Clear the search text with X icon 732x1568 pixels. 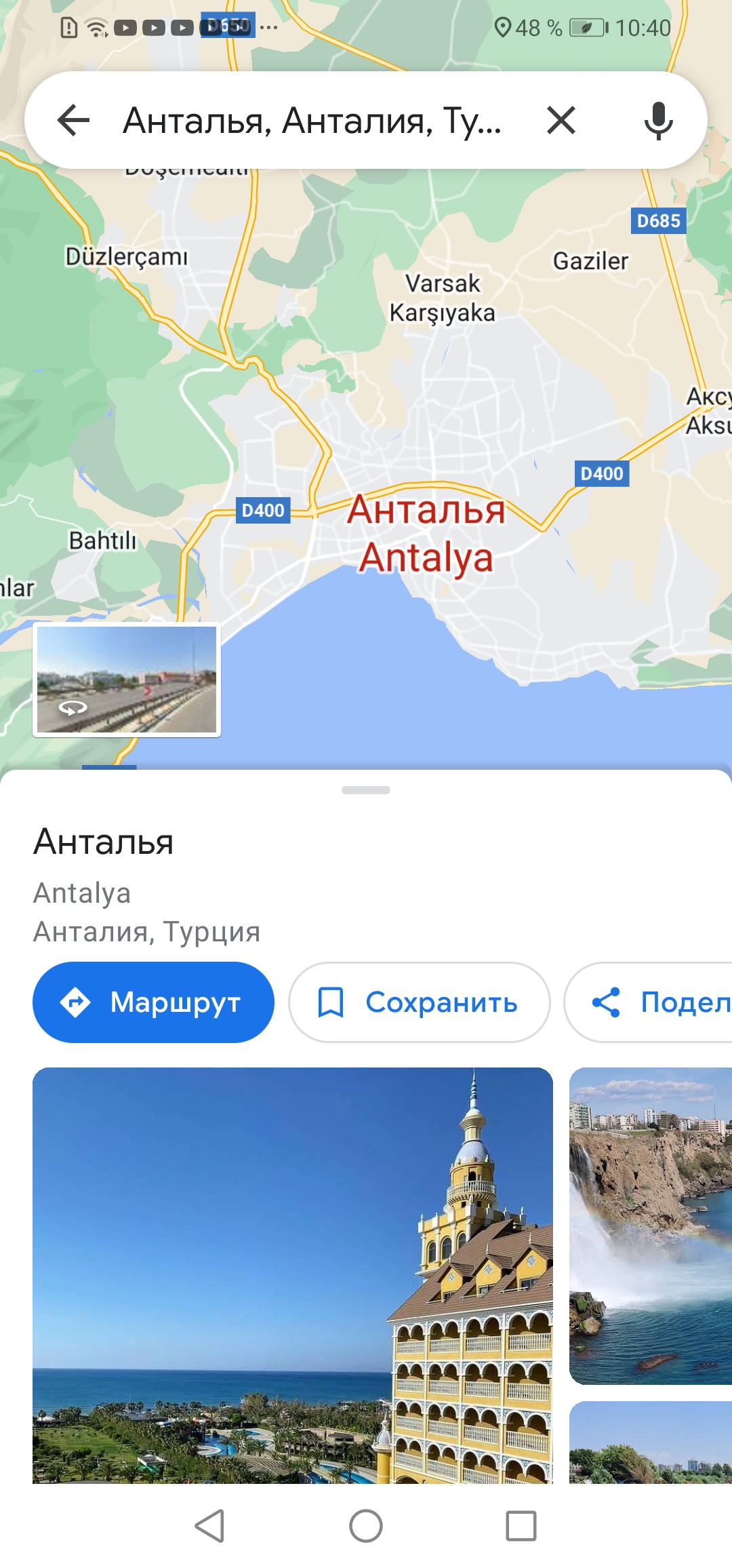(x=561, y=121)
